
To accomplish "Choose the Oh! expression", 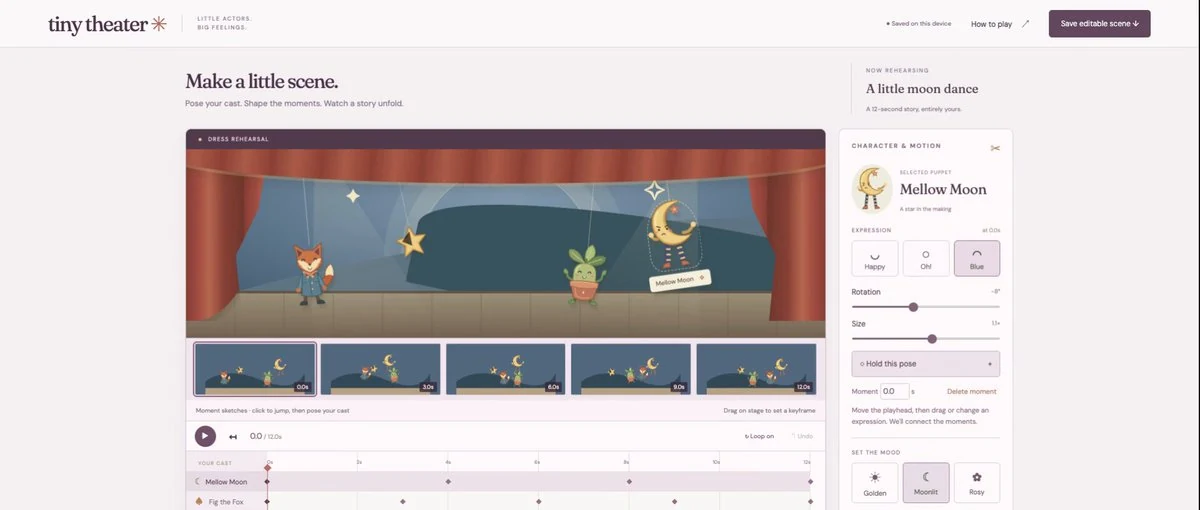I will tap(926, 258).
